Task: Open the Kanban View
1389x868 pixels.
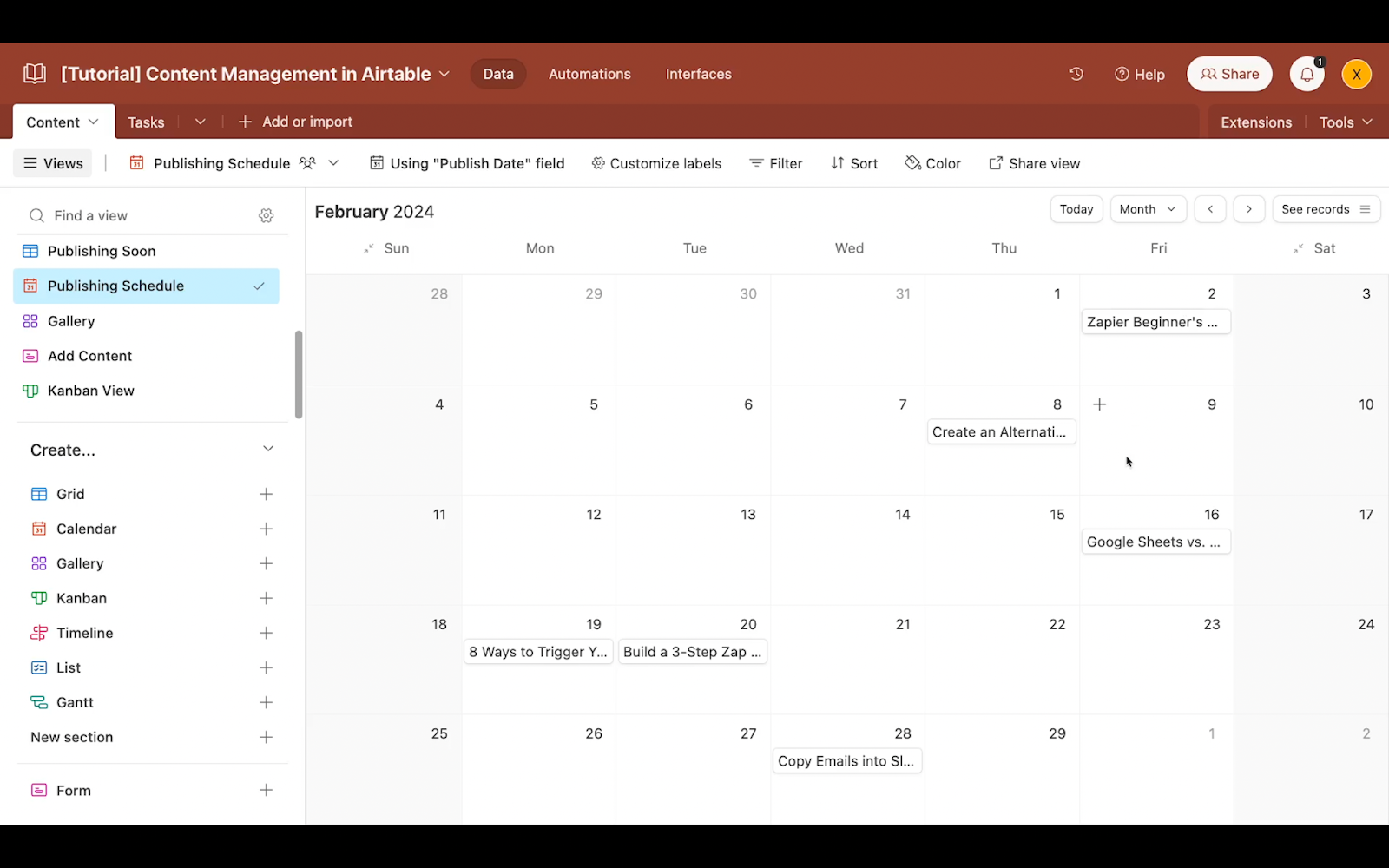Action: click(x=146, y=391)
